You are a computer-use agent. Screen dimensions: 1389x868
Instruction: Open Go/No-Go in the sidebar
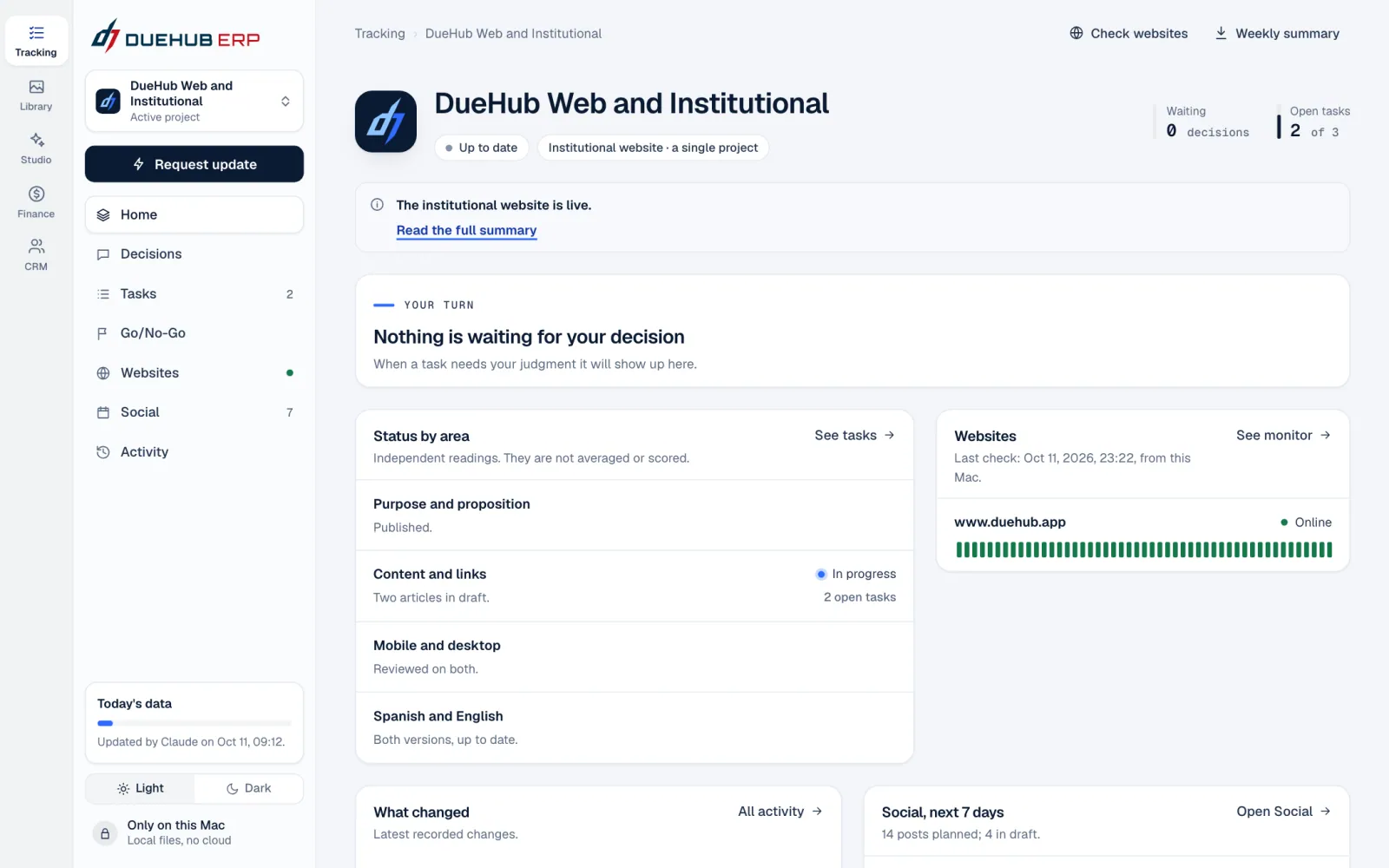[x=194, y=333]
